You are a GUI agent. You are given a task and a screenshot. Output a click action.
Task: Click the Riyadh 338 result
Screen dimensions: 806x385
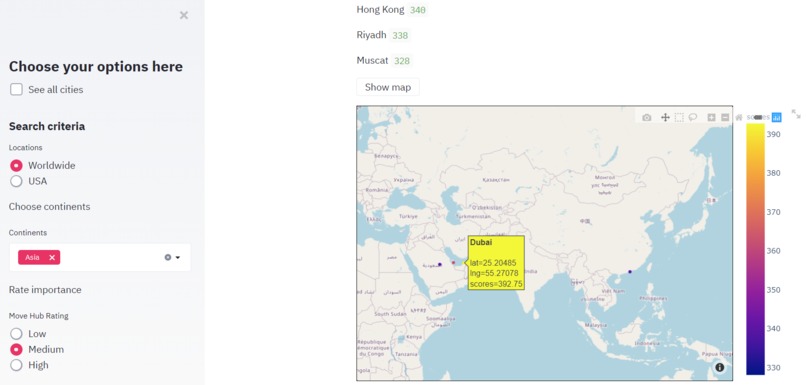(383, 35)
